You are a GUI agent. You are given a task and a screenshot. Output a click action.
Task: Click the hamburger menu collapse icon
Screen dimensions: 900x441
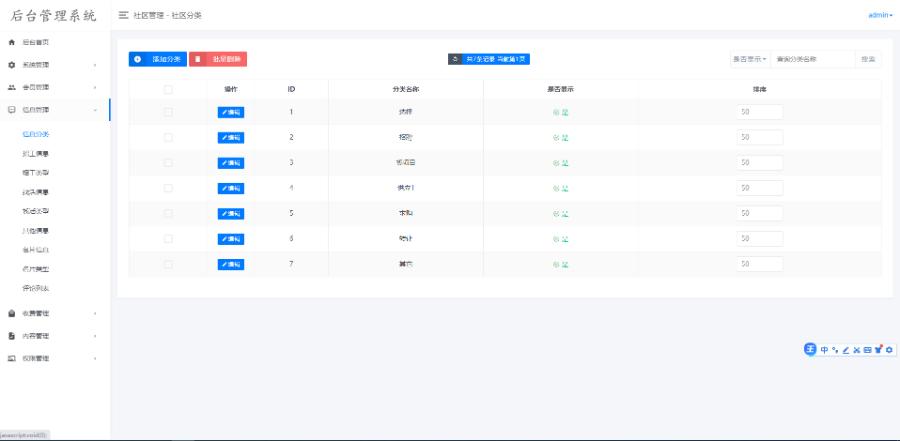click(x=123, y=16)
